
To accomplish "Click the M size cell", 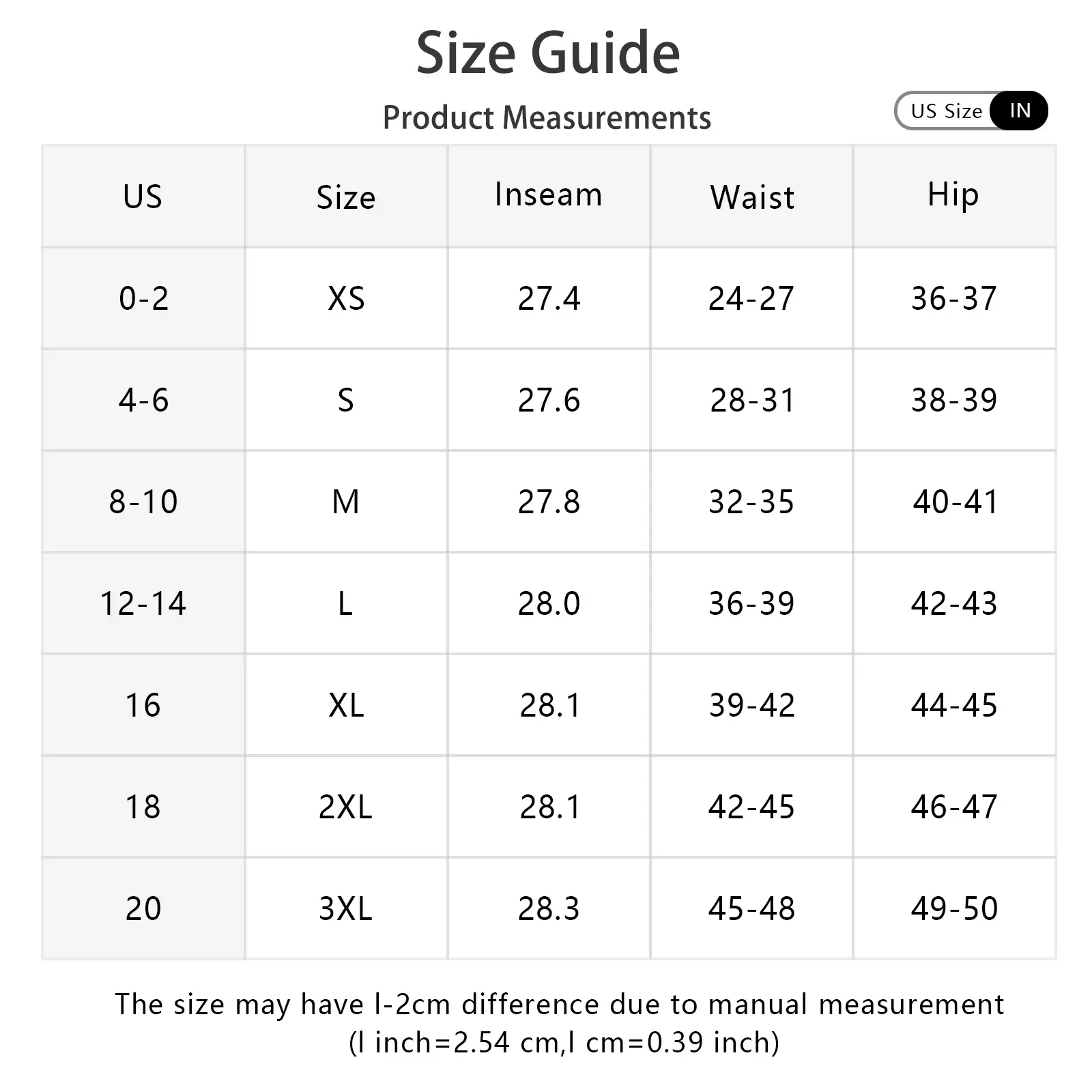I will point(345,502).
